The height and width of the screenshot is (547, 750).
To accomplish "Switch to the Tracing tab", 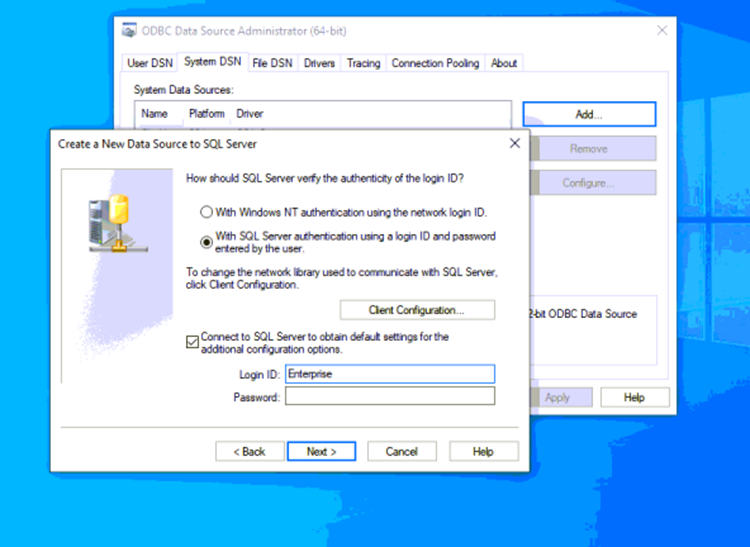I will click(363, 63).
